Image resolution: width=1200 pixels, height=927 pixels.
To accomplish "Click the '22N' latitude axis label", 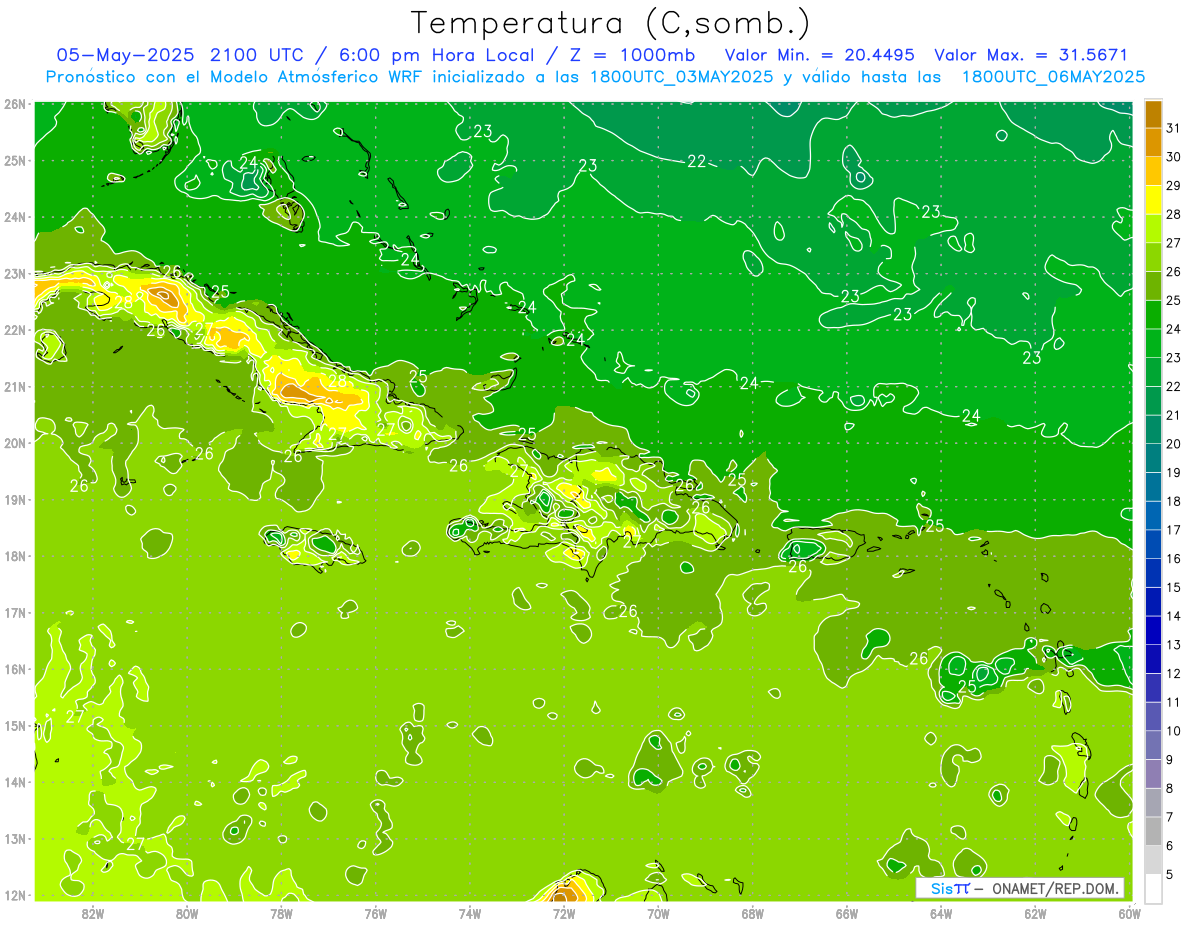I will [x=14, y=330].
